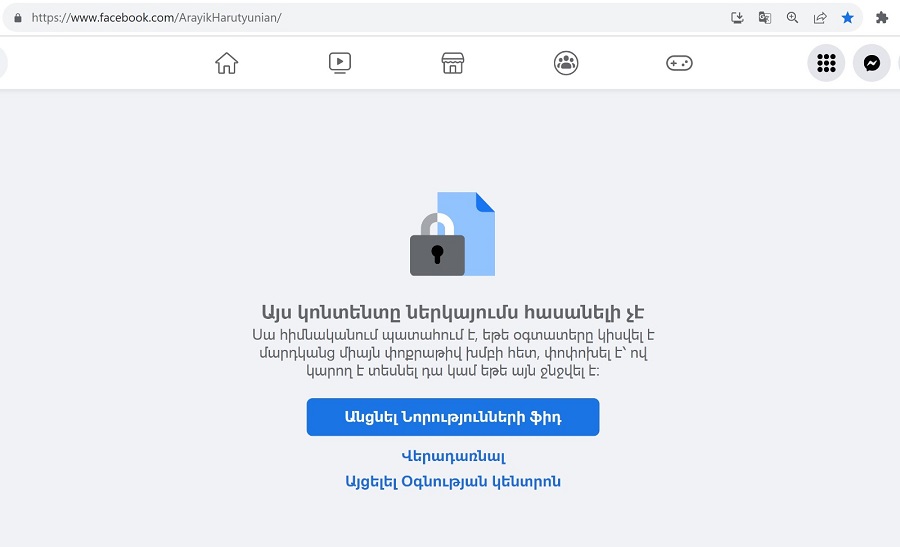The width and height of the screenshot is (900, 547).
Task: Click the translate page icon
Action: click(x=765, y=18)
